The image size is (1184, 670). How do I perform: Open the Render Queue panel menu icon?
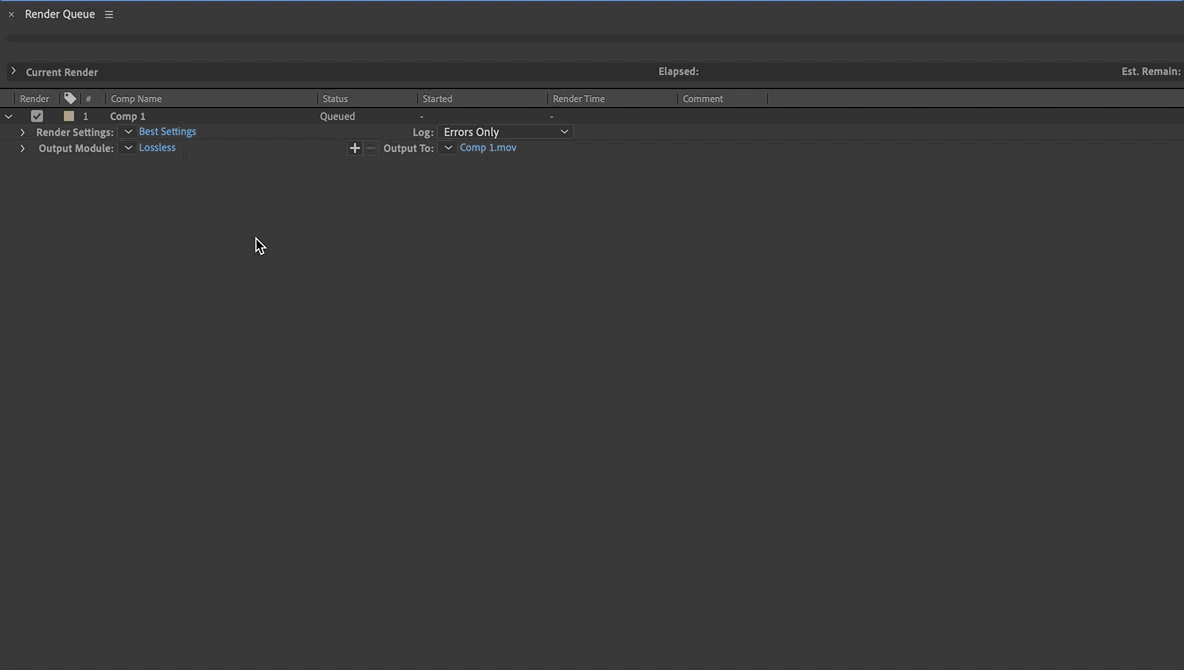pyautogui.click(x=109, y=14)
